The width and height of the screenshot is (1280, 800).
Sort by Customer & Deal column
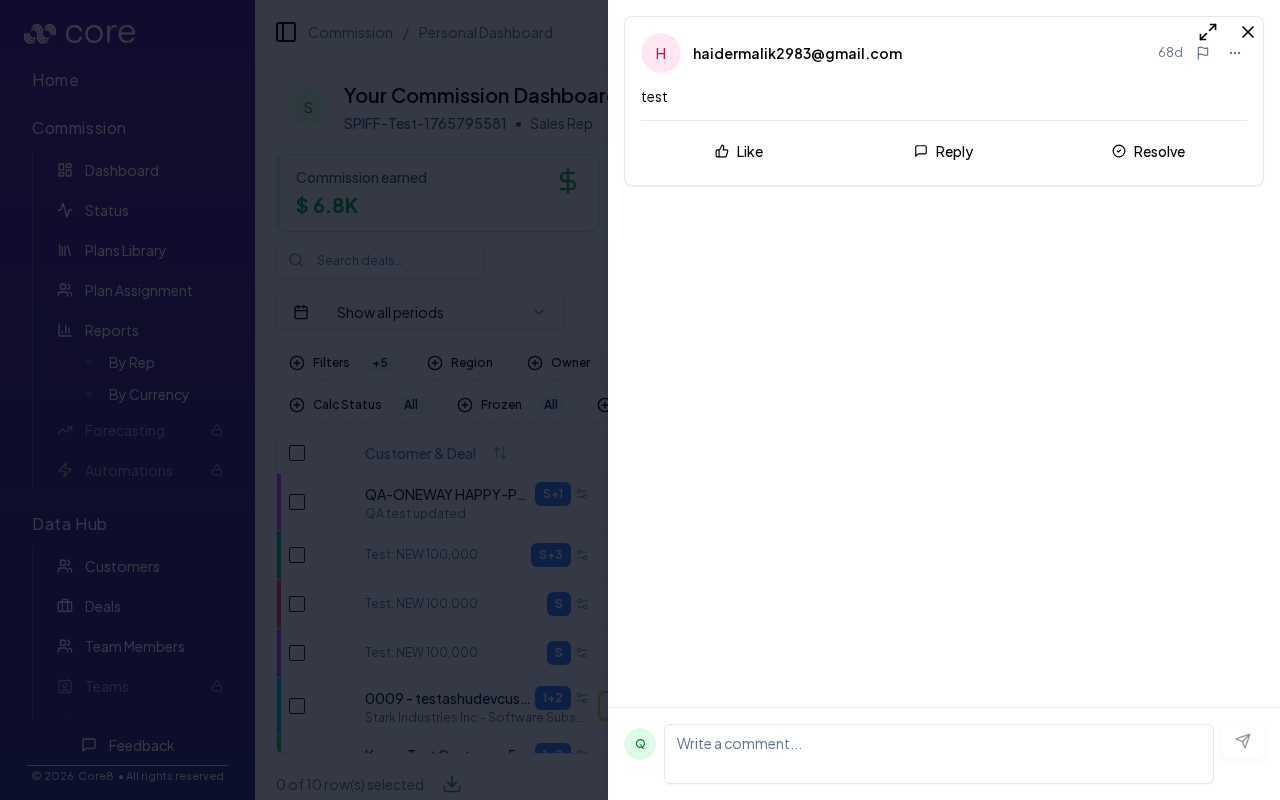pyautogui.click(x=500, y=453)
